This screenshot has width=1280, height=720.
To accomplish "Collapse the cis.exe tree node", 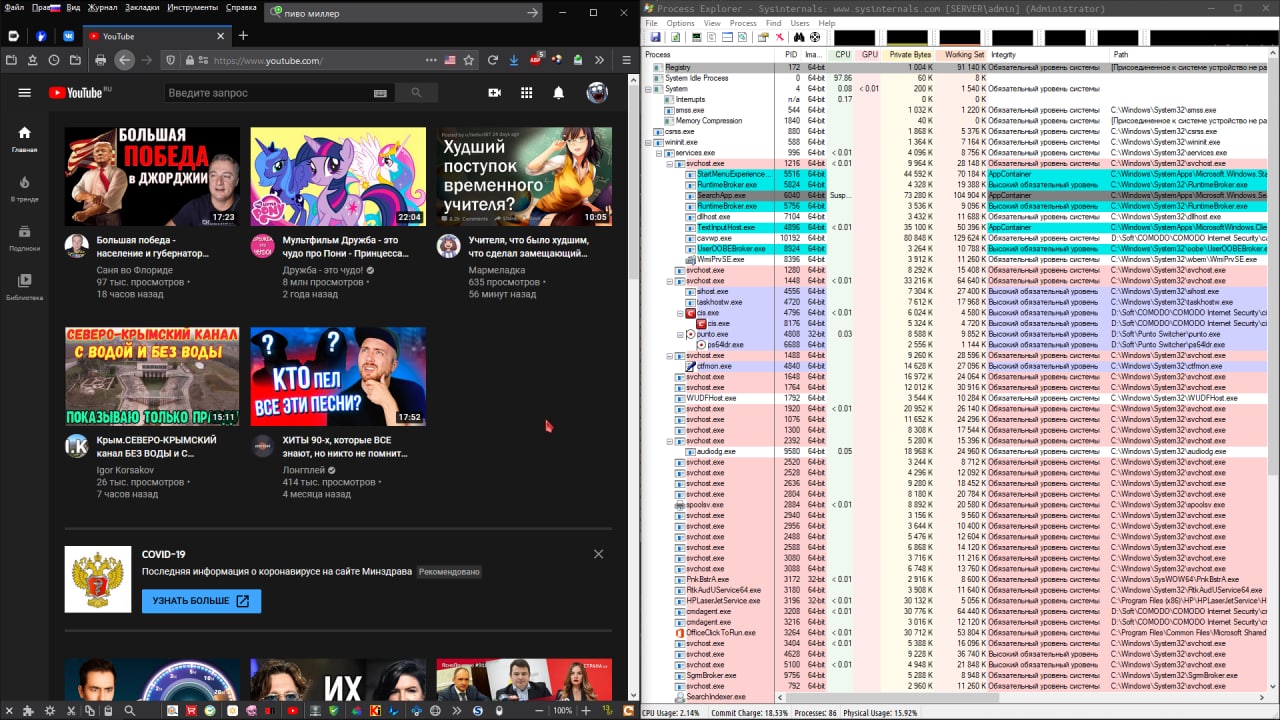I will [x=681, y=313].
